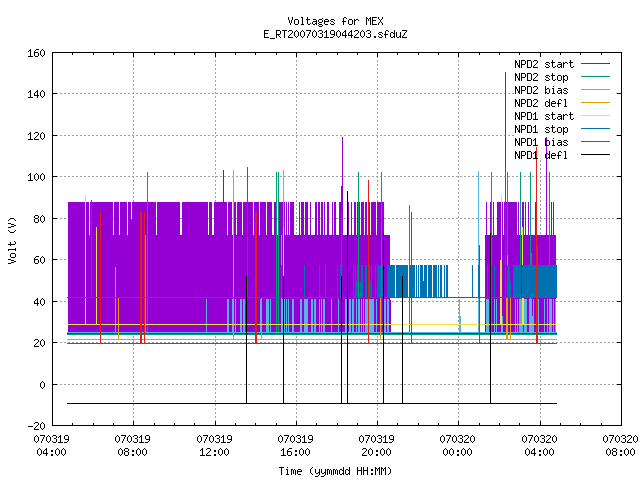The width and height of the screenshot is (640, 480).
Task: Click the 40 y-axis tick label
Action: click(x=39, y=302)
